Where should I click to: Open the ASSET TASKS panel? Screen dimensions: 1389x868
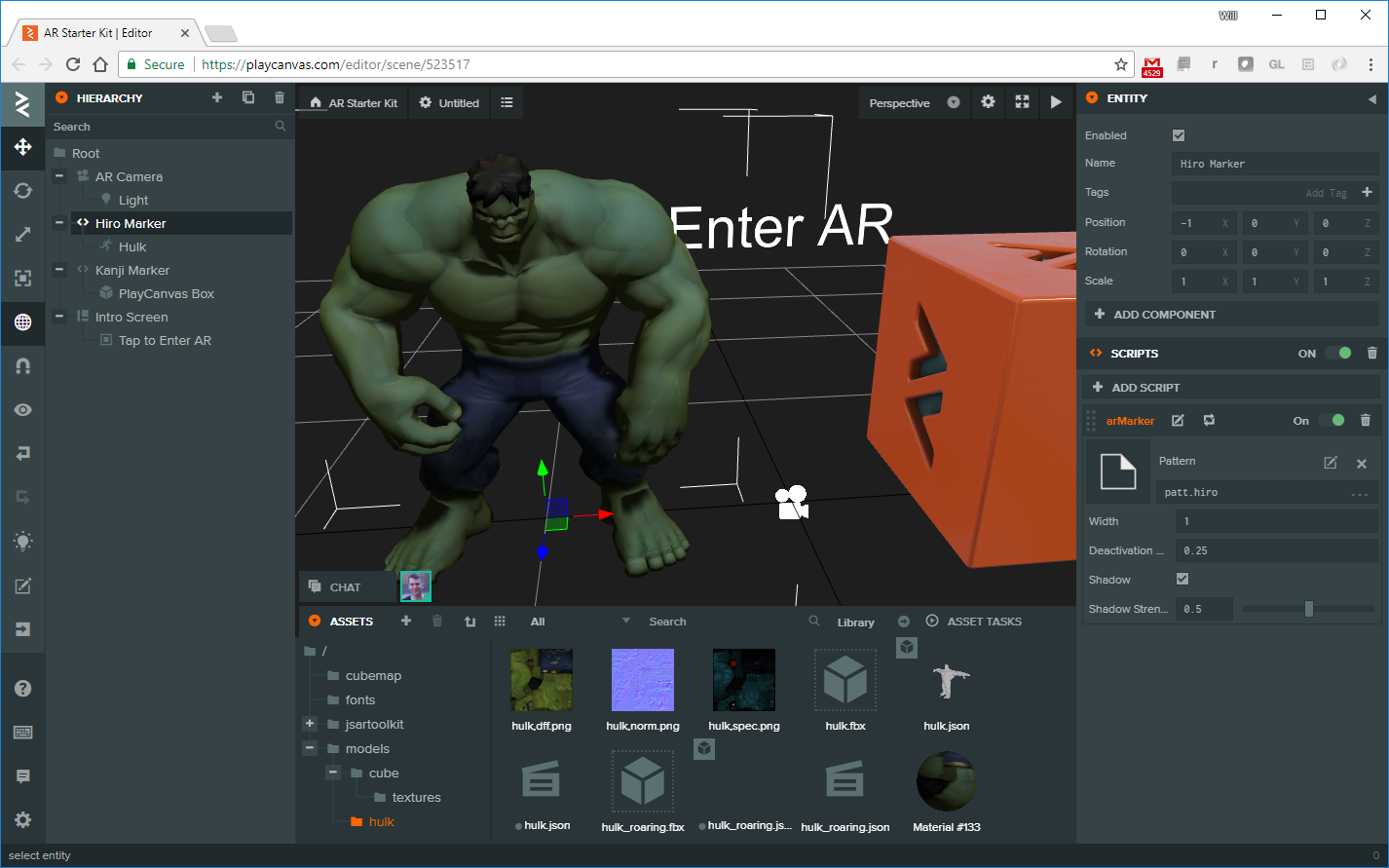coord(974,622)
